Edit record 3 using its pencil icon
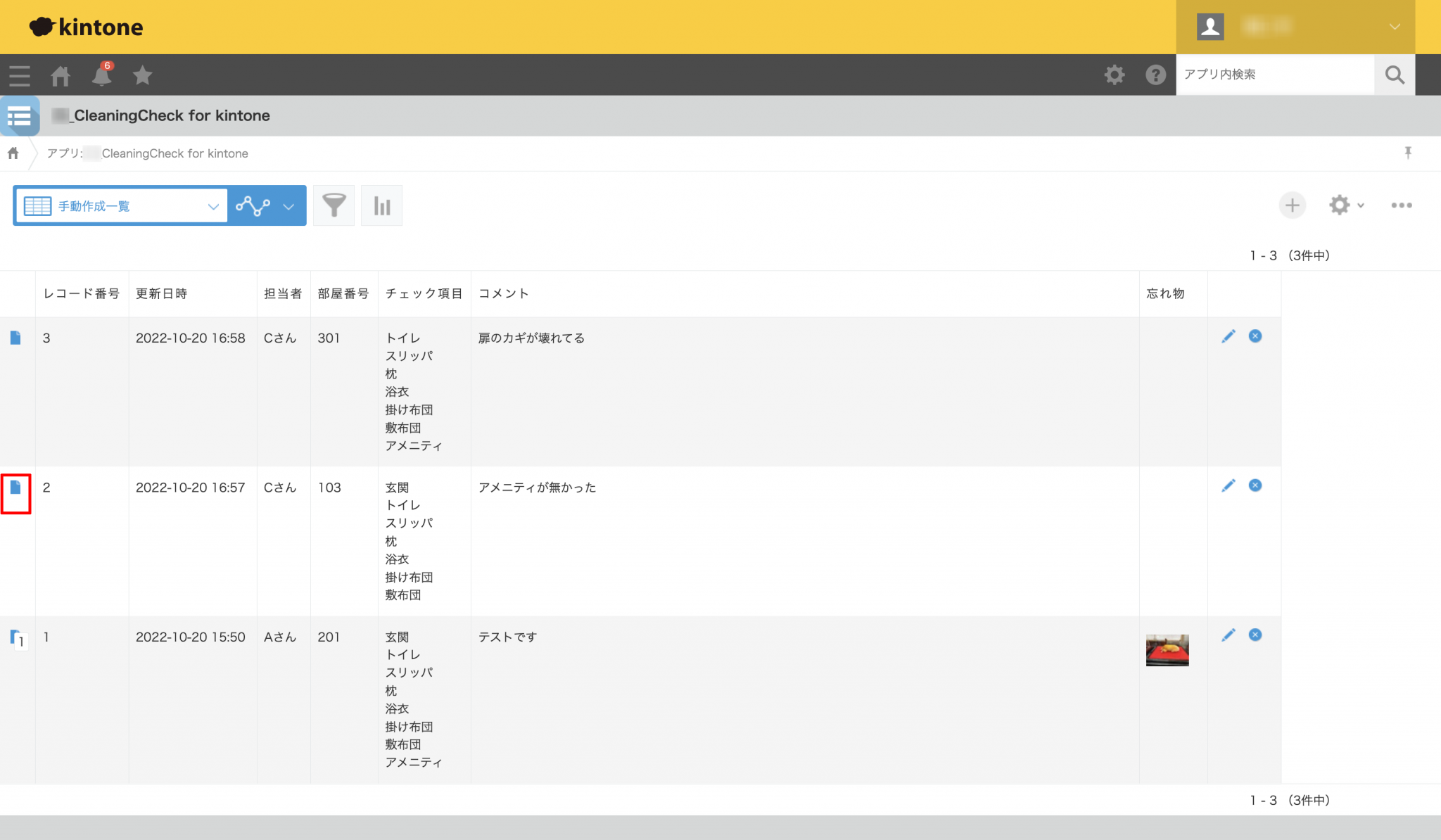The image size is (1441, 840). coord(1229,336)
